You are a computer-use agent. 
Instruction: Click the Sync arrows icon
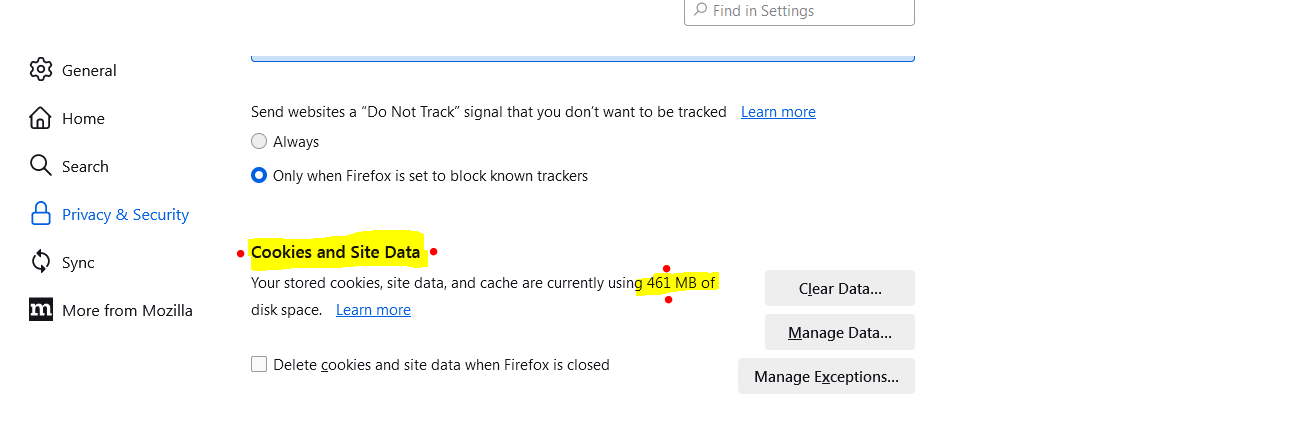(40, 262)
